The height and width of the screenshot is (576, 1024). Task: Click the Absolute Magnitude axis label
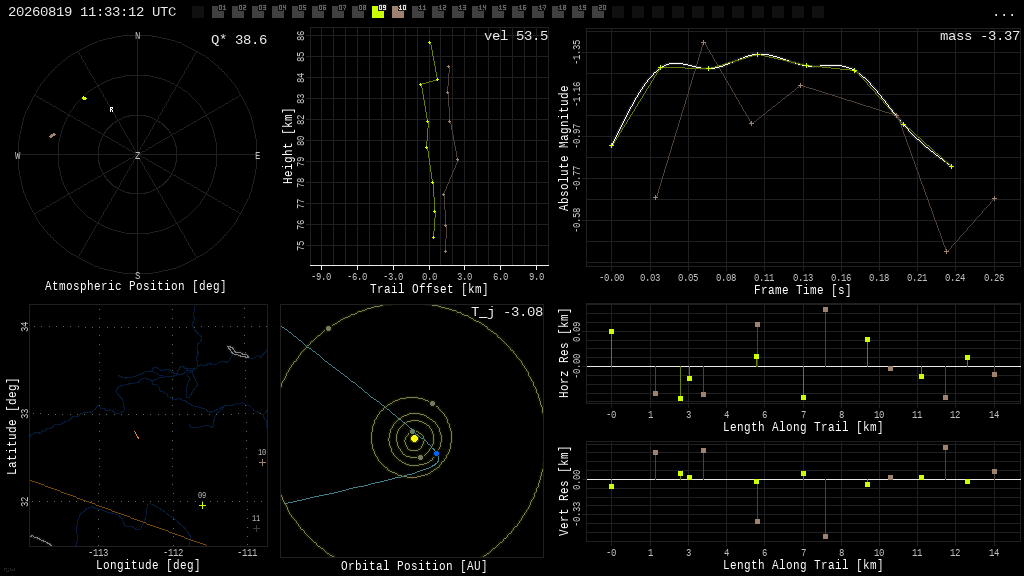pos(564,148)
